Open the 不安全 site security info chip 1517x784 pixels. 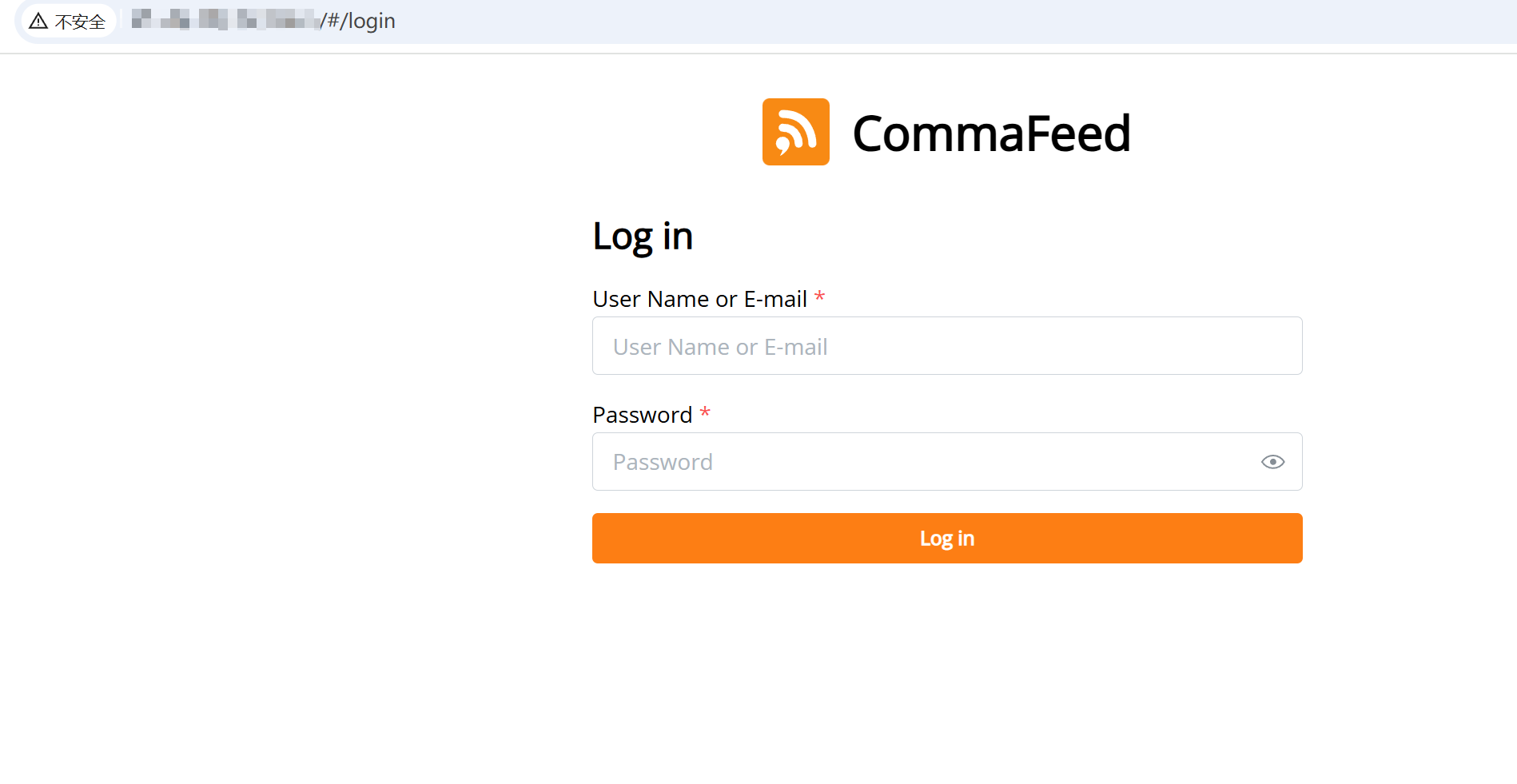[67, 21]
